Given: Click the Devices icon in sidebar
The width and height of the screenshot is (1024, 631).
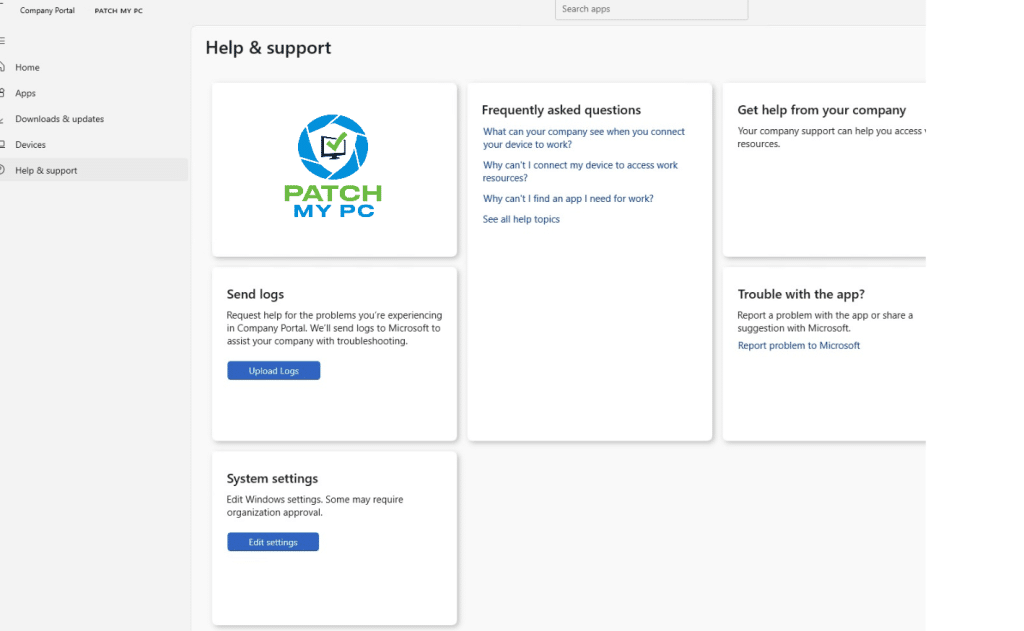Looking at the screenshot, I should pos(3,144).
